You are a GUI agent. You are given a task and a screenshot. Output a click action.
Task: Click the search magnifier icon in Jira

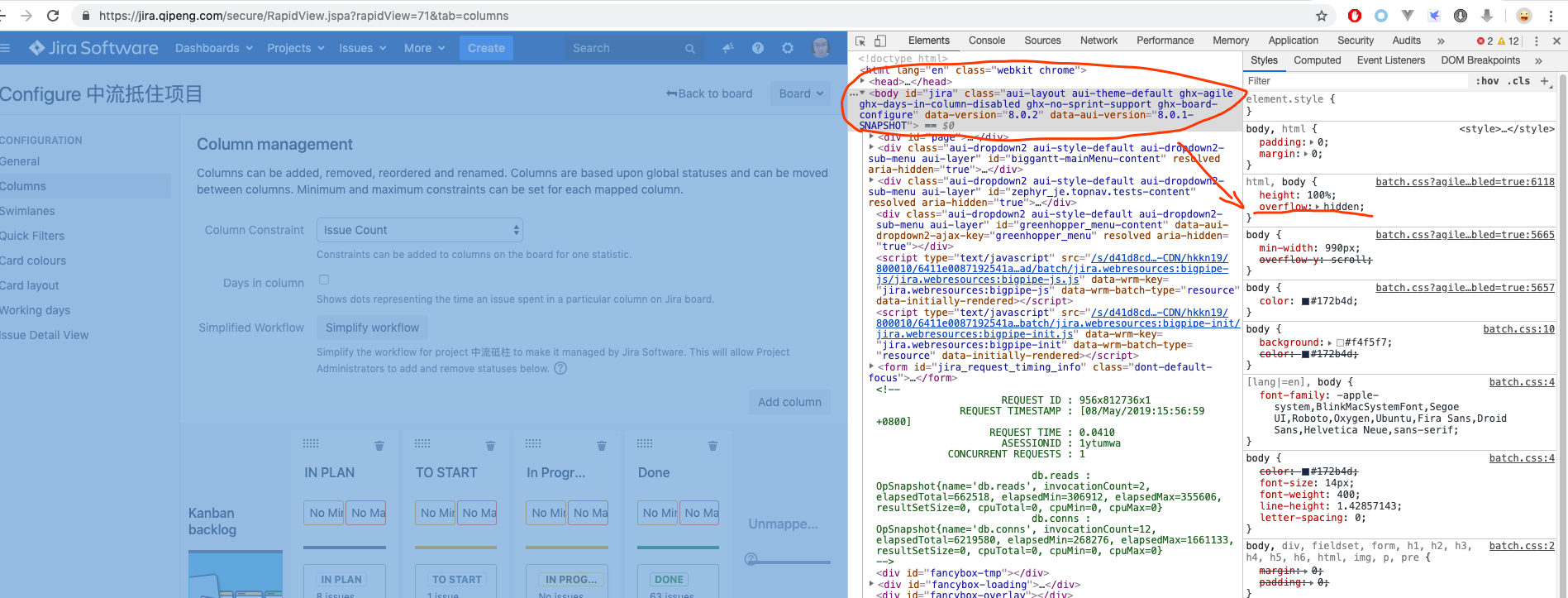point(690,49)
